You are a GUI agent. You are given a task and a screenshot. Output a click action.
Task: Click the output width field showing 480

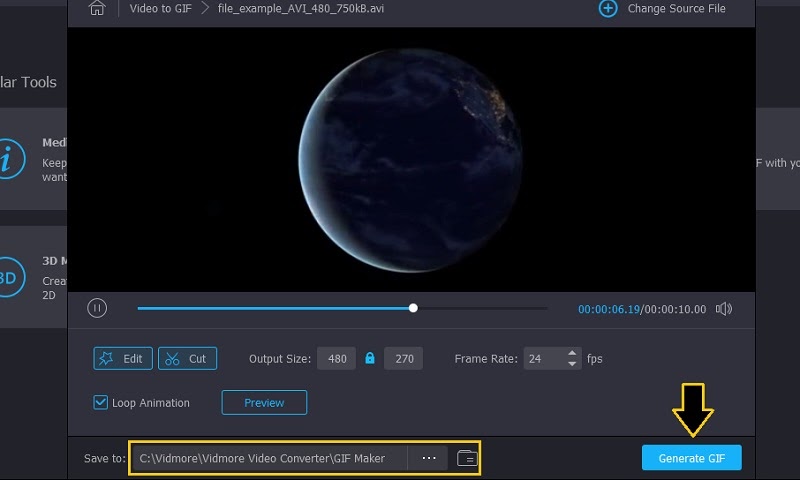point(336,358)
